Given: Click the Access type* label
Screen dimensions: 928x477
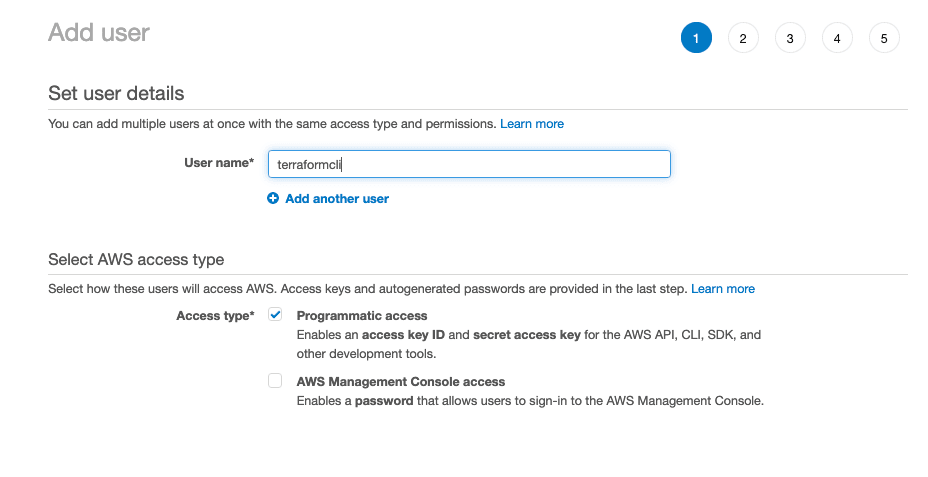Looking at the screenshot, I should tap(215, 316).
